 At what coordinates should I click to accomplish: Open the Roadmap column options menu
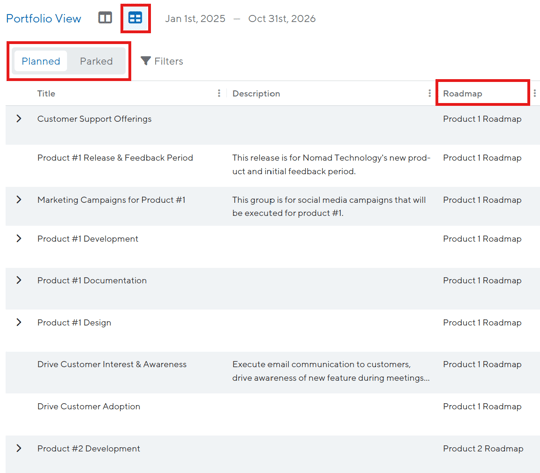[x=534, y=93]
